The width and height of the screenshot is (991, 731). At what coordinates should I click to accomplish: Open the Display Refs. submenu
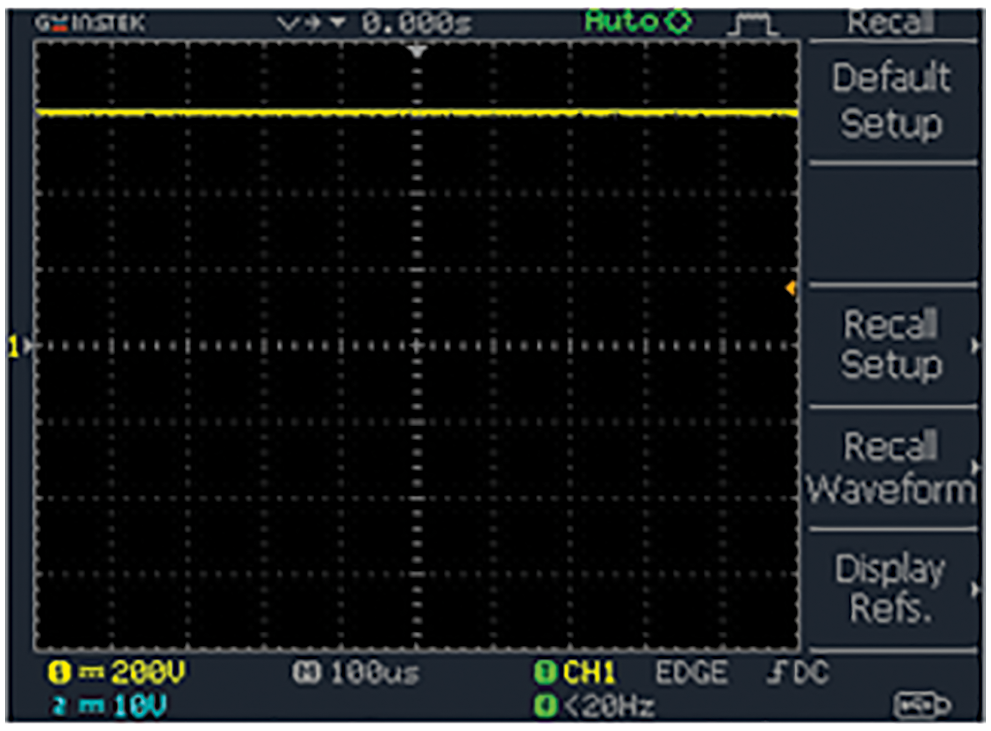tap(891, 589)
